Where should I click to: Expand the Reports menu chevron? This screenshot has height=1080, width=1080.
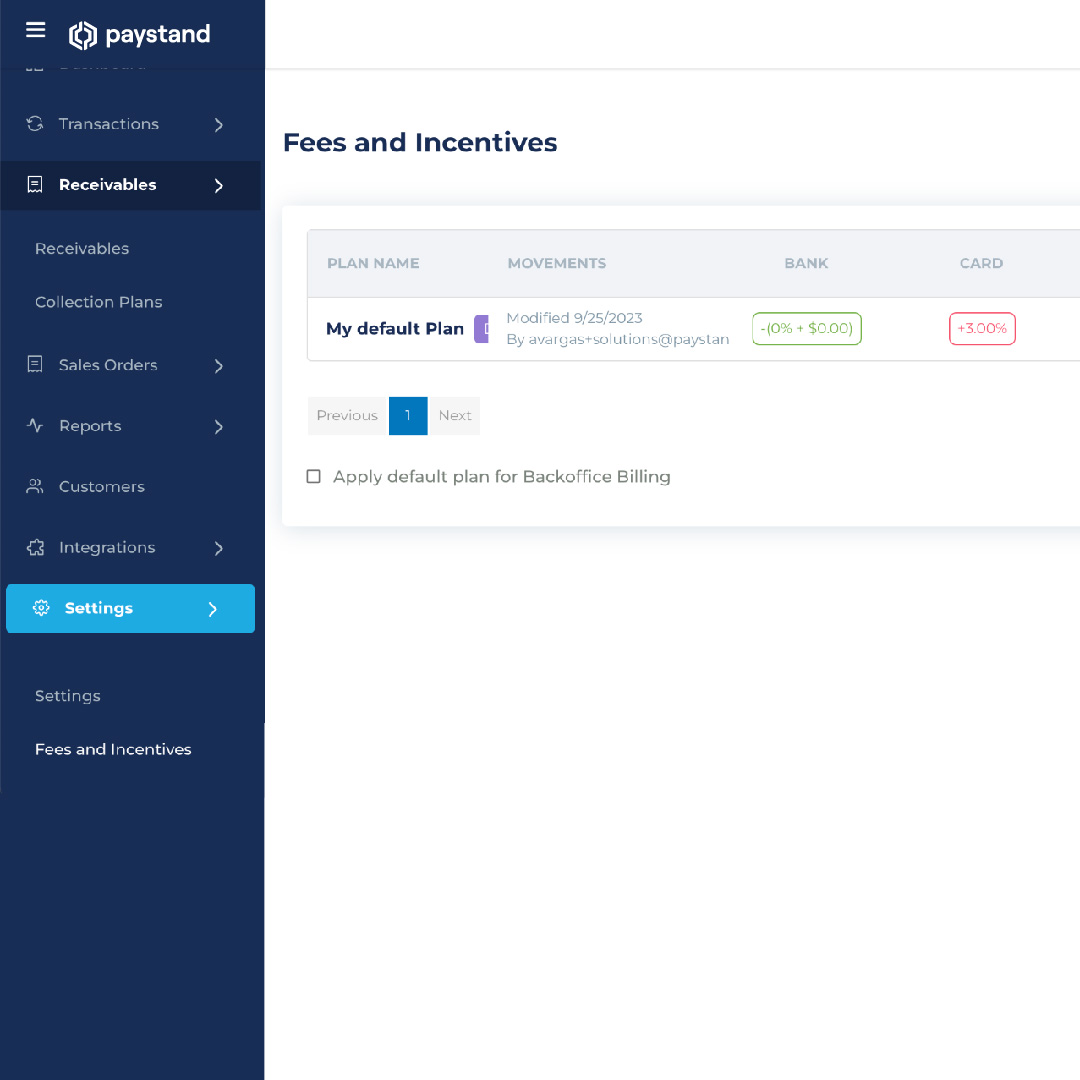219,427
